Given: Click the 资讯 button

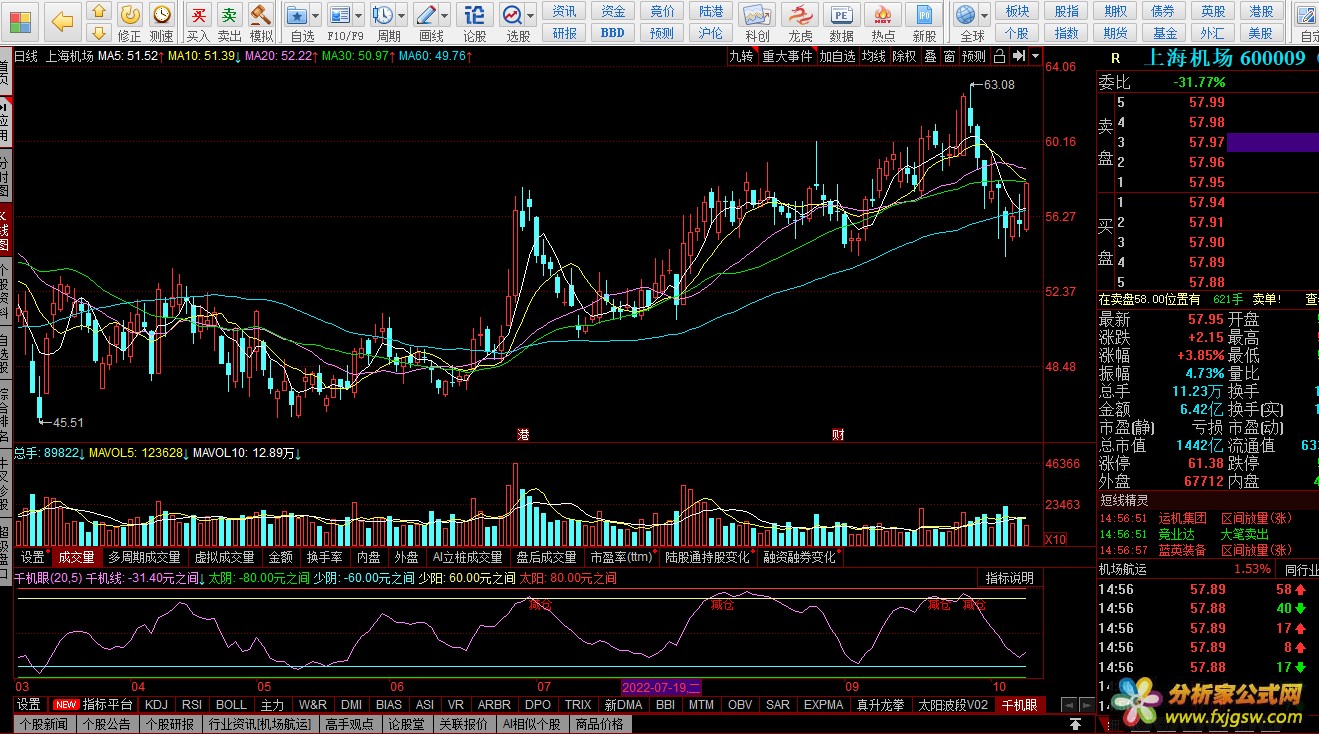Looking at the screenshot, I should point(565,11).
